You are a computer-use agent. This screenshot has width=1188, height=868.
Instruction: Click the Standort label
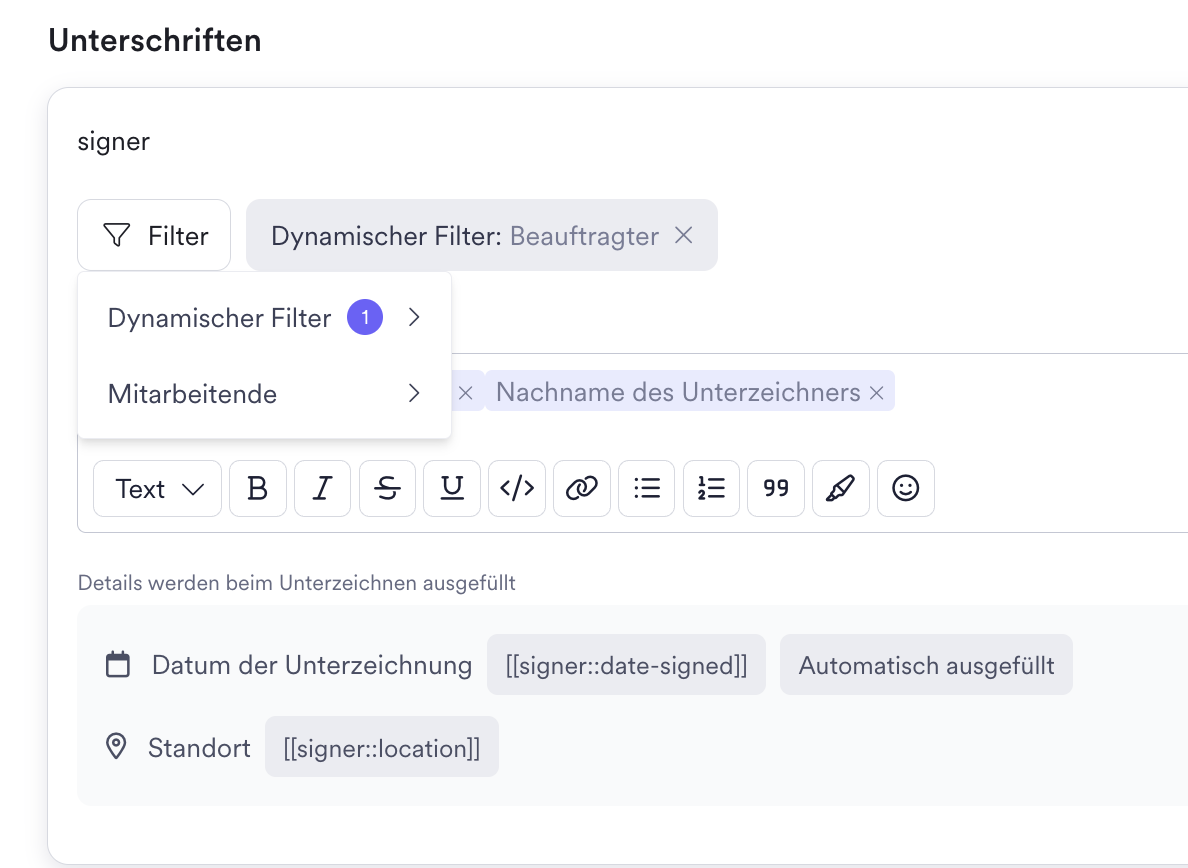(199, 748)
